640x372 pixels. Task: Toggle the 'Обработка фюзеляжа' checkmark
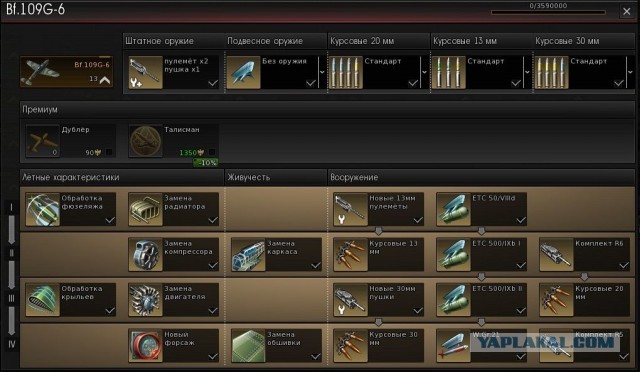tap(110, 221)
